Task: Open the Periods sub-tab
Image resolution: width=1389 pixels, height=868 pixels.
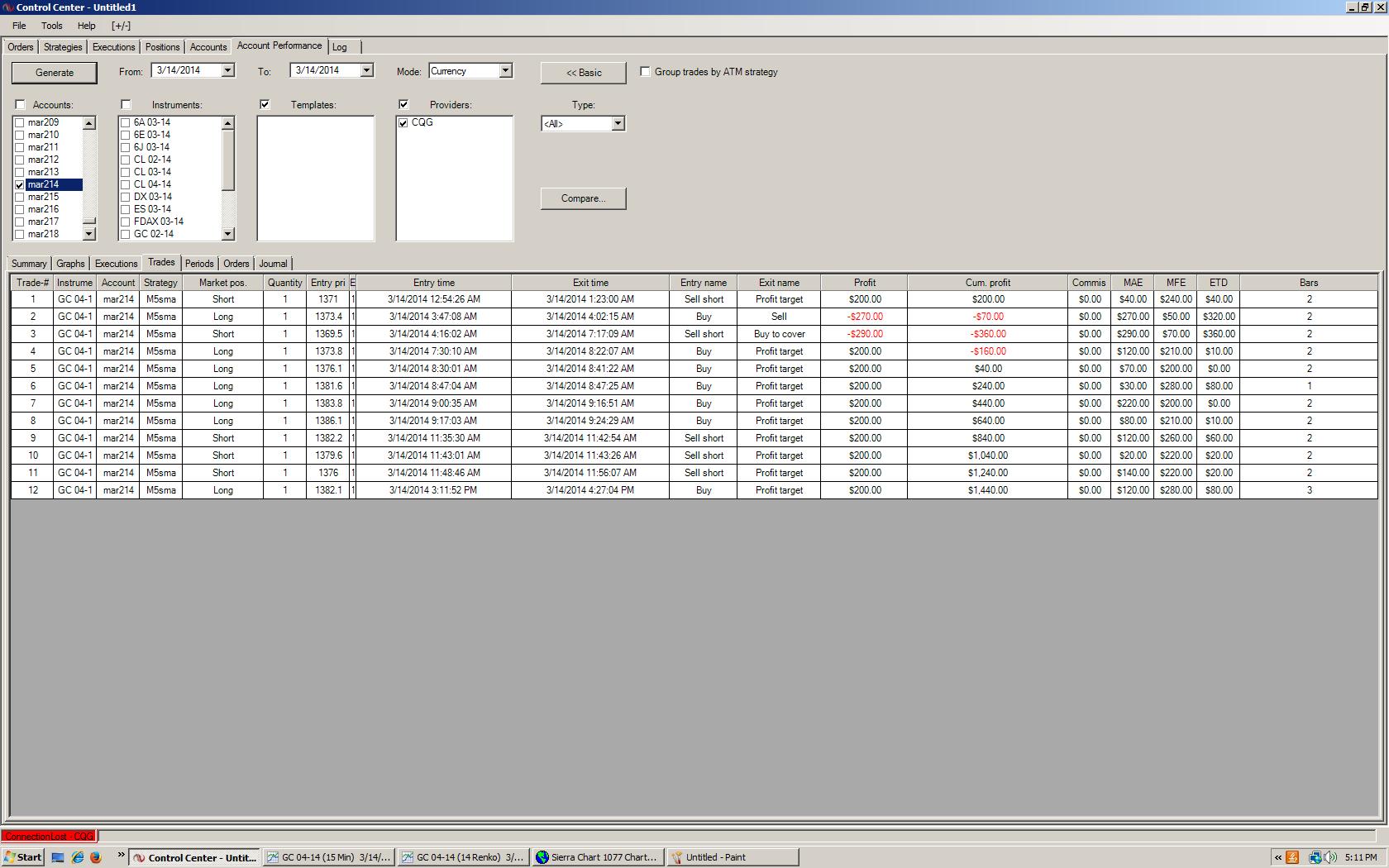Action: click(x=199, y=264)
